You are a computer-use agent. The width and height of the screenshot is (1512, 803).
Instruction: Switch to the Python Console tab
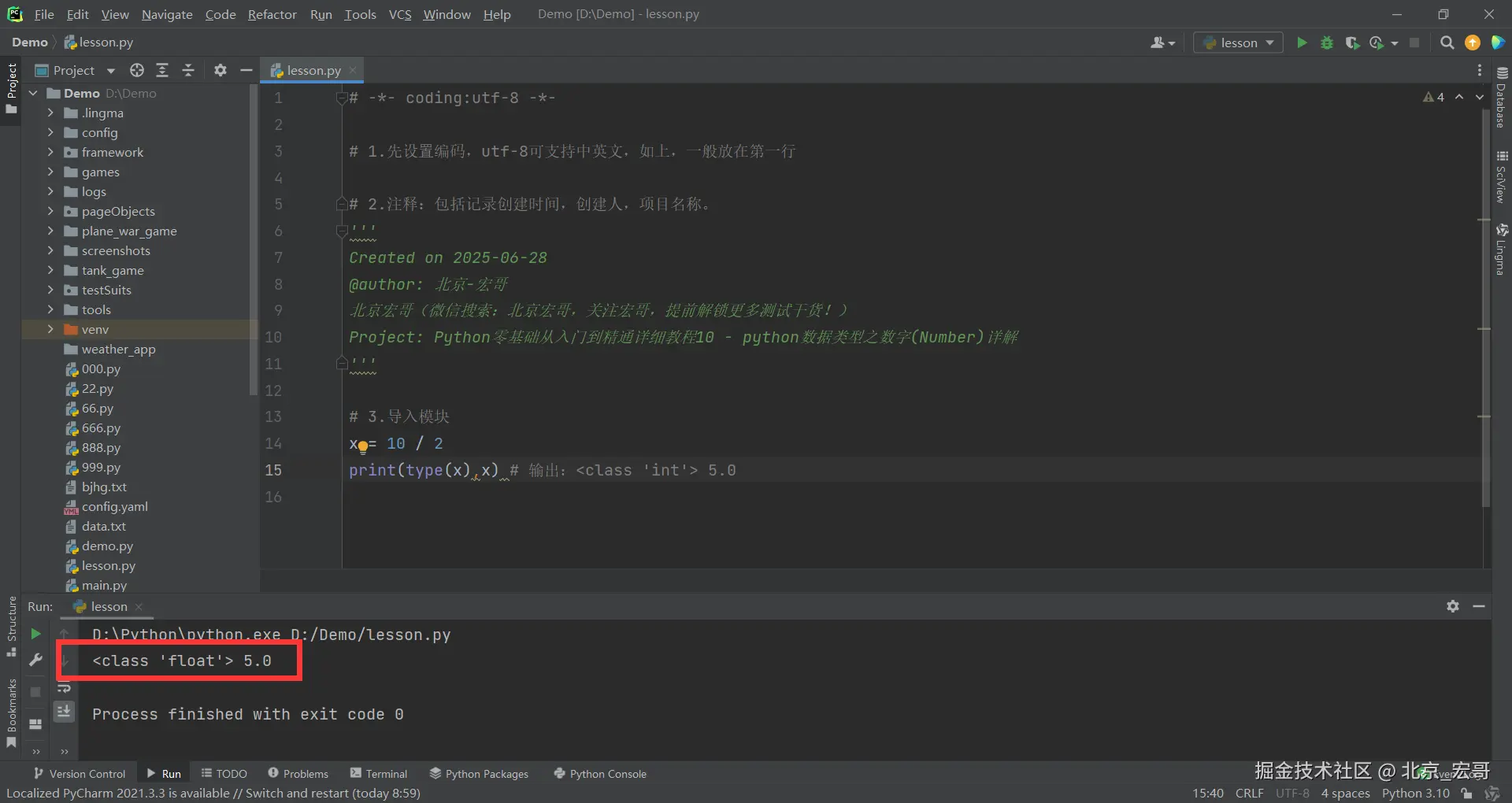600,774
